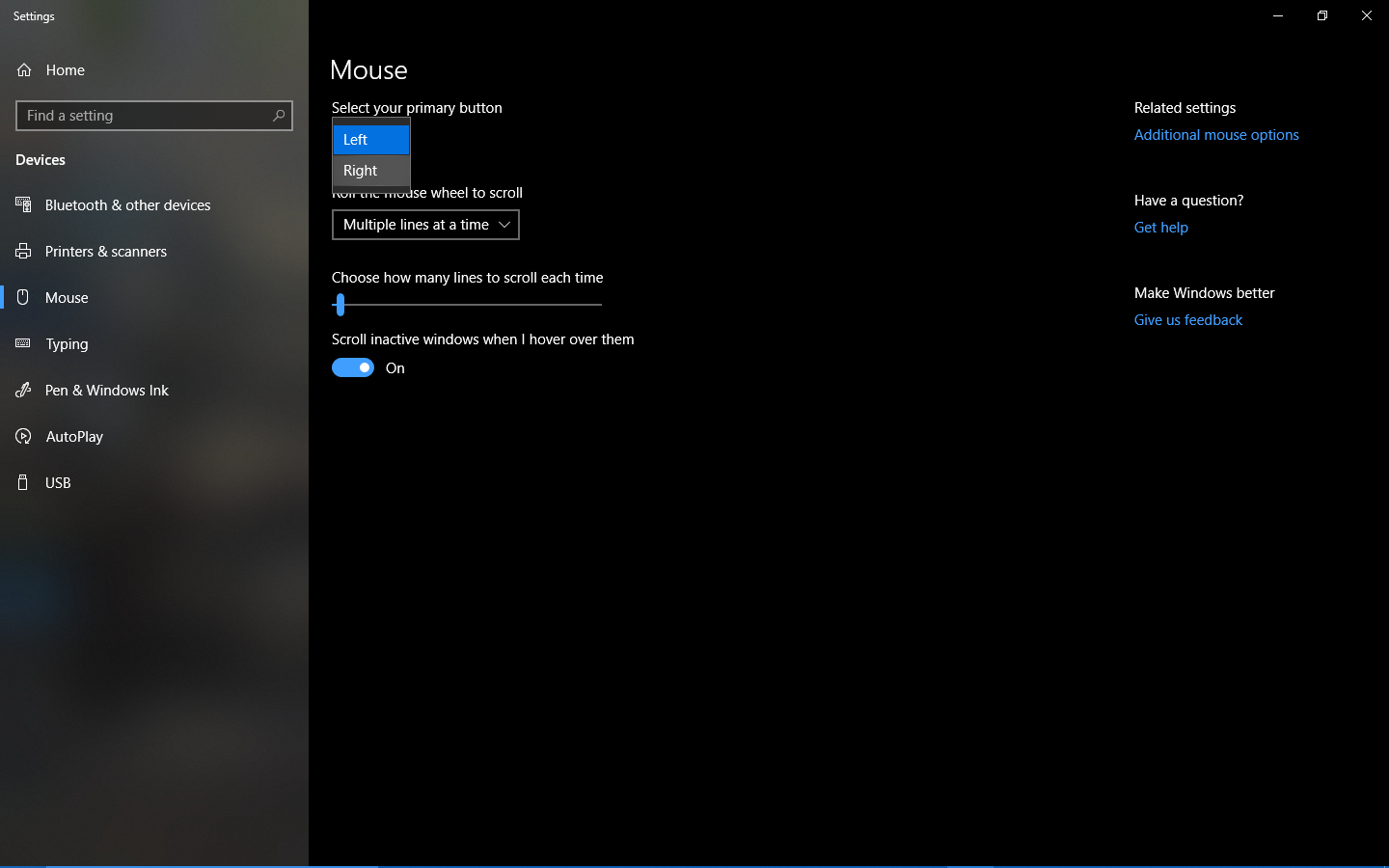Click the AutoPlay icon
The image size is (1389, 868).
click(x=23, y=436)
